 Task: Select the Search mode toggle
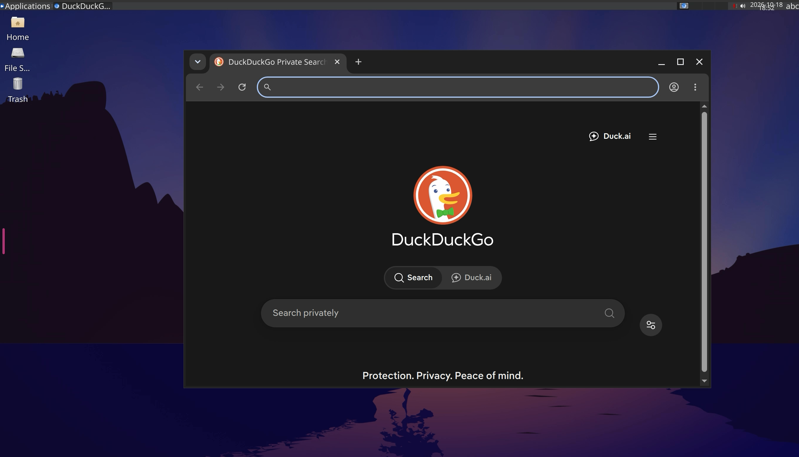tap(413, 278)
